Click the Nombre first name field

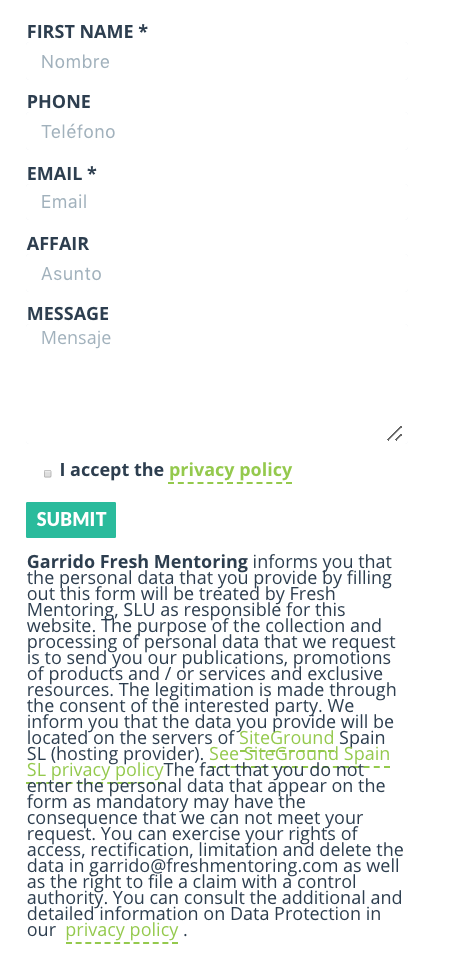point(216,62)
